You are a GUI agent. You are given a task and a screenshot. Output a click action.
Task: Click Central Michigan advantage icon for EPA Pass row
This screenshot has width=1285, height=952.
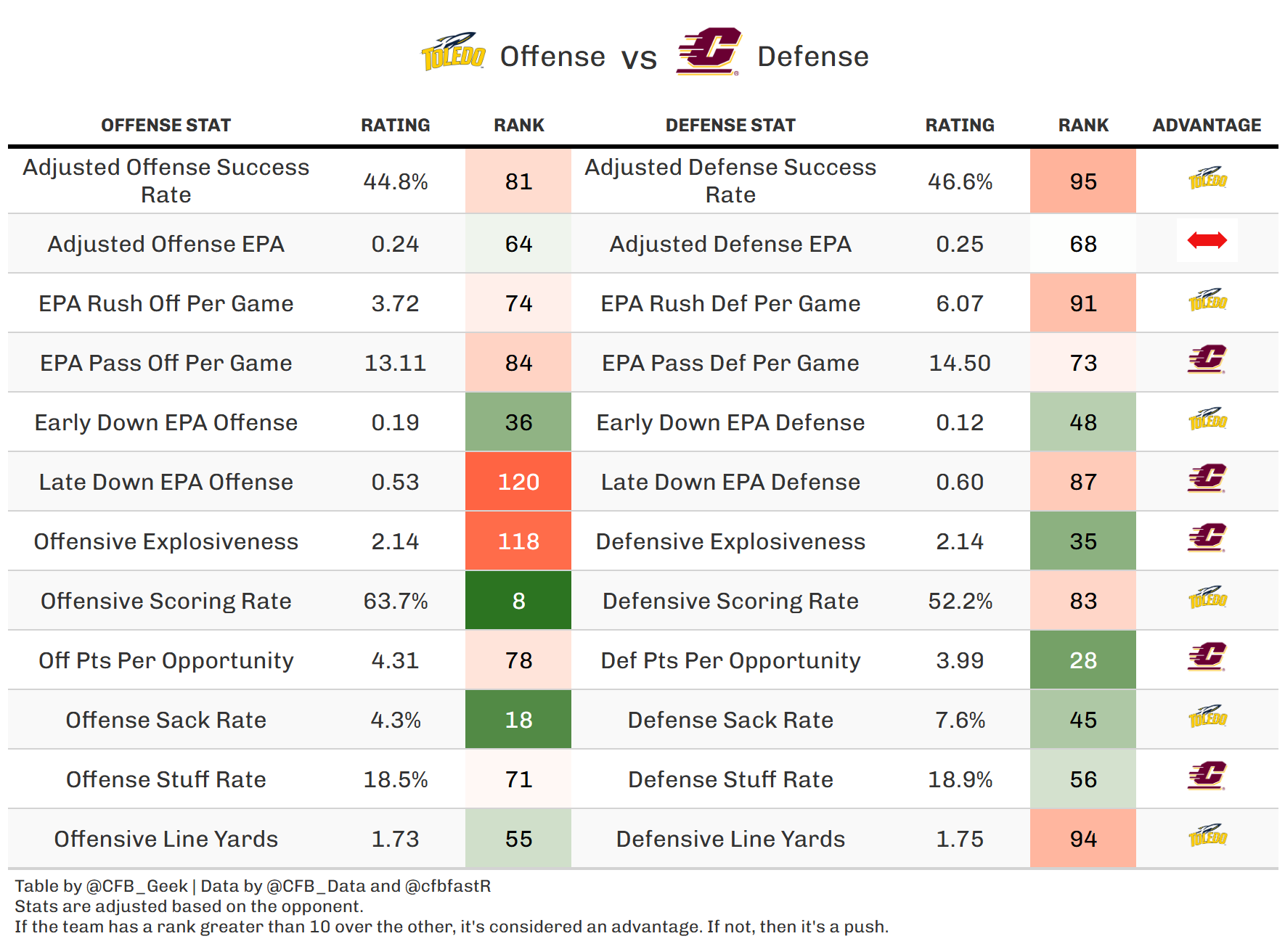(x=1207, y=359)
